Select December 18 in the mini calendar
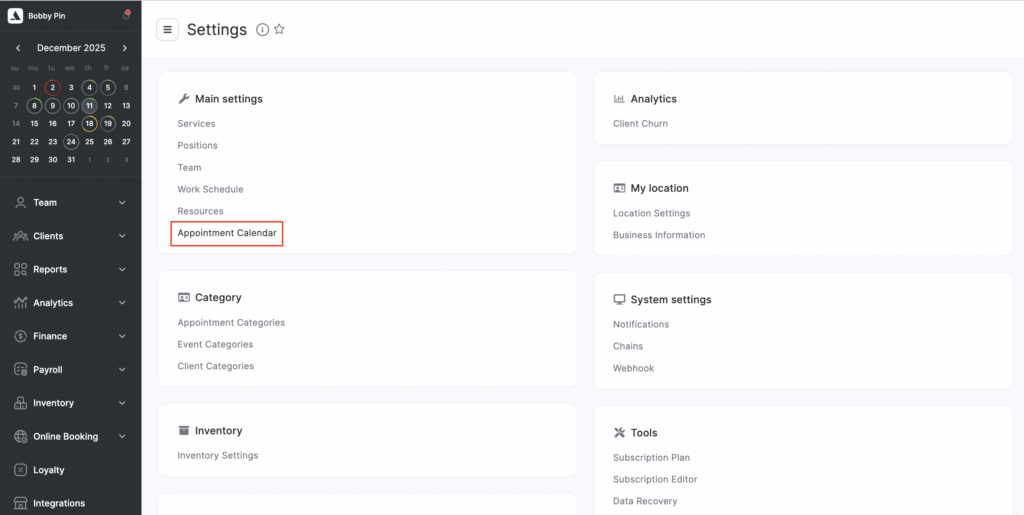Viewport: 1024px width, 515px height. click(89, 124)
